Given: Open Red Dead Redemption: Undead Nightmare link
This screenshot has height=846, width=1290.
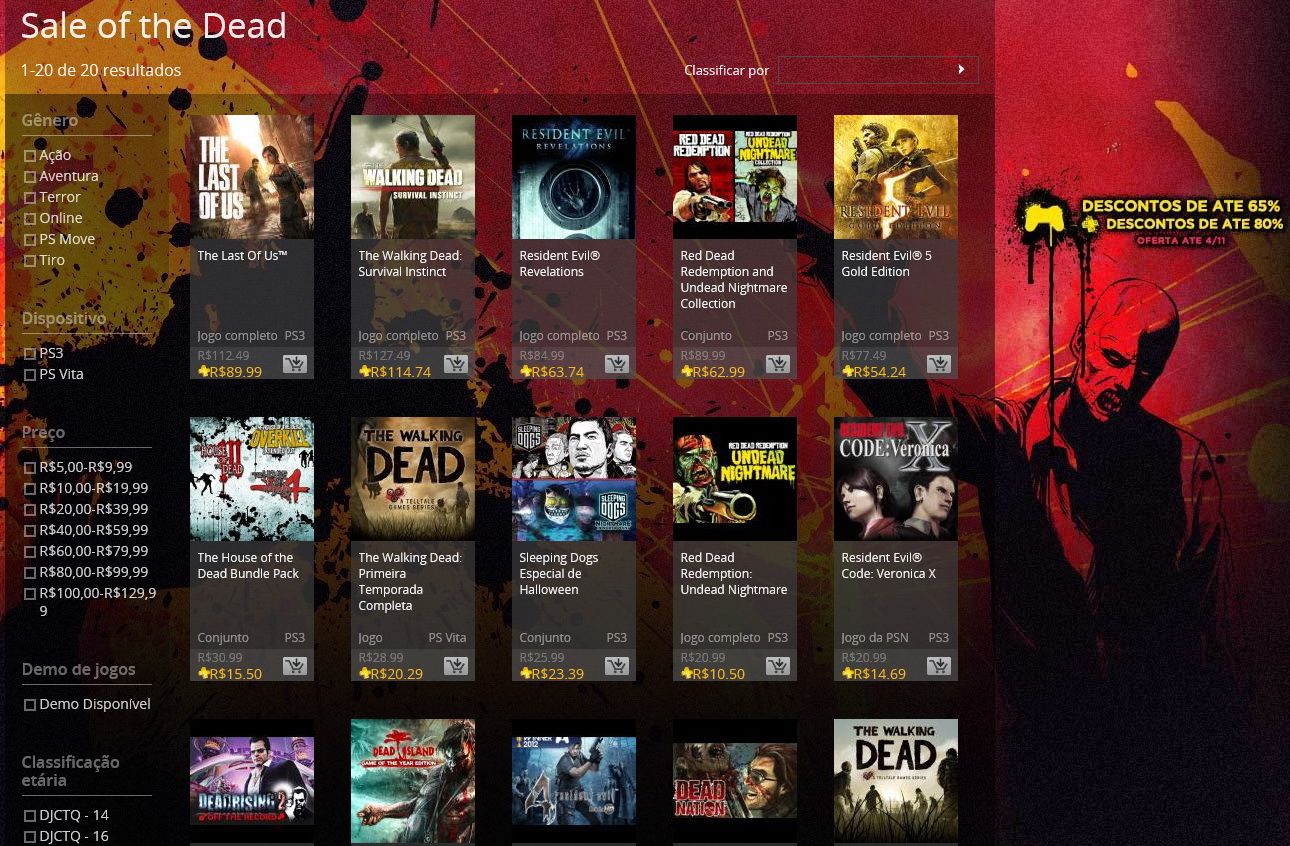Looking at the screenshot, I should tap(733, 574).
